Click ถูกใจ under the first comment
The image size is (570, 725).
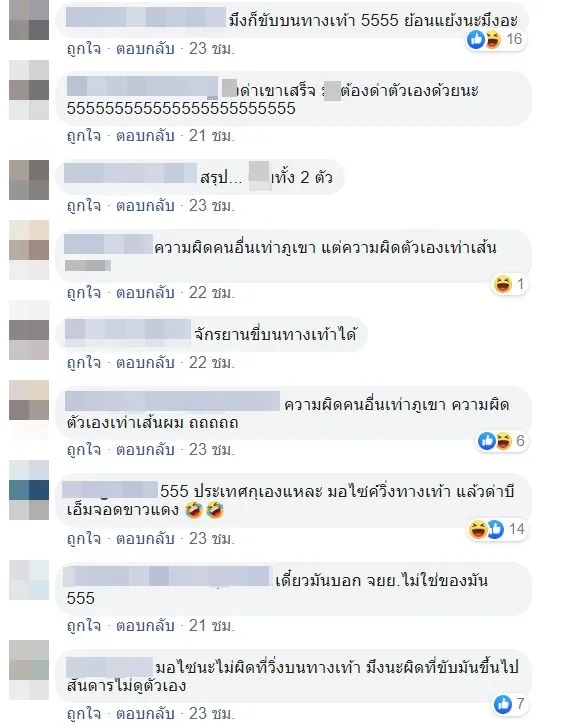click(x=84, y=49)
